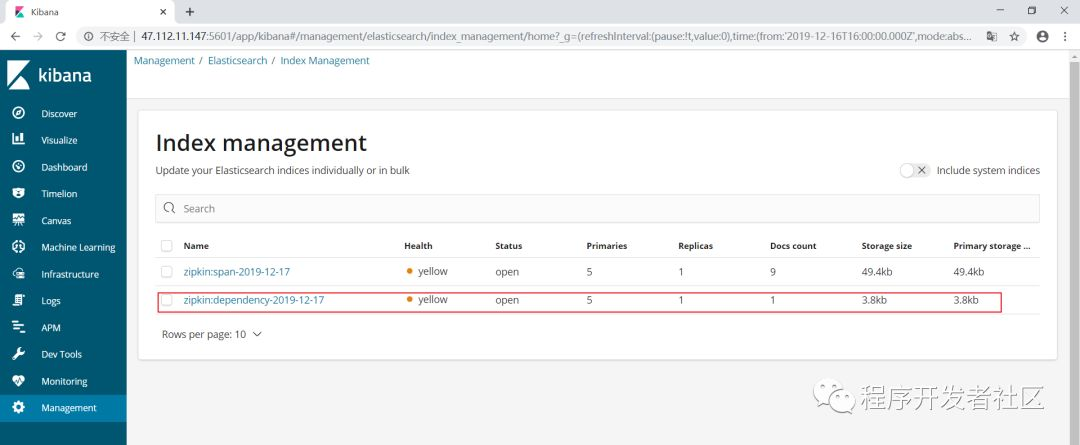Open Dev Tools wrench icon

coord(19,354)
